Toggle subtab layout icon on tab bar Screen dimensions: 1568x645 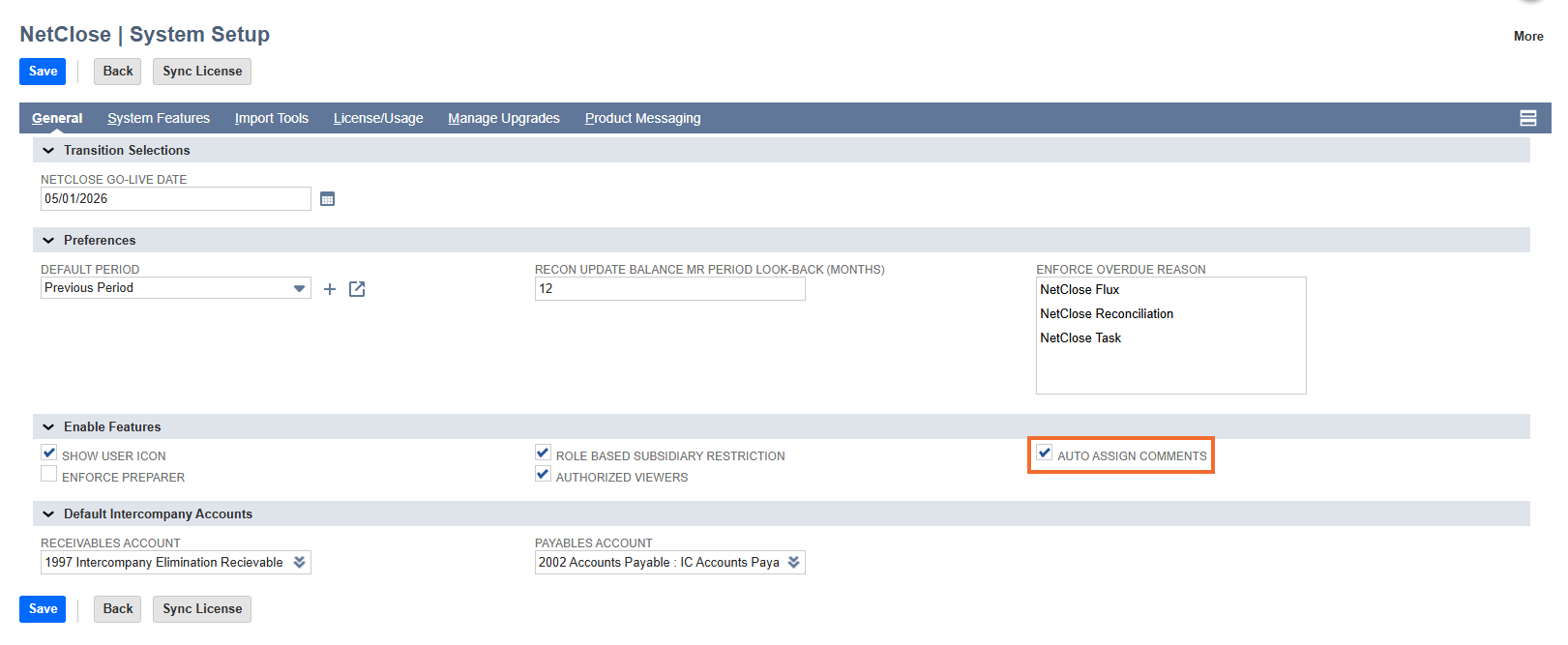point(1528,118)
